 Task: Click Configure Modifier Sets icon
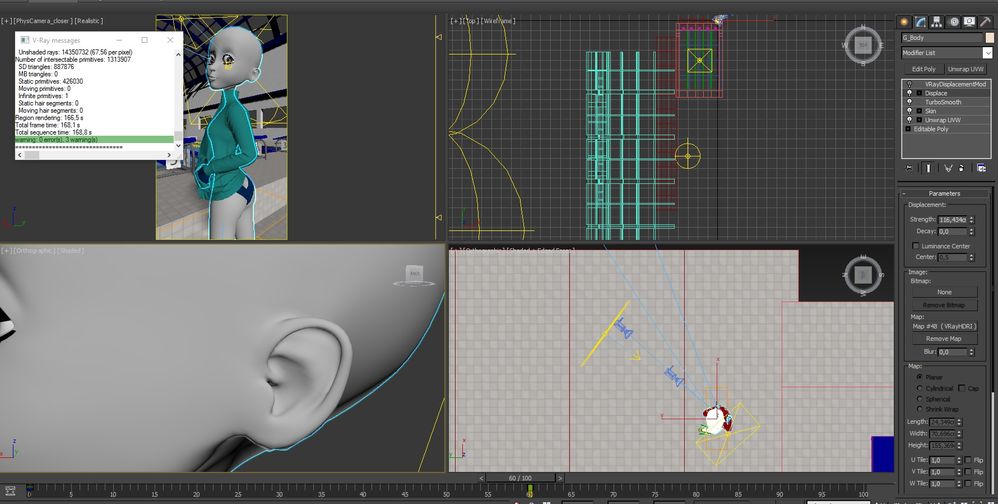[x=982, y=168]
